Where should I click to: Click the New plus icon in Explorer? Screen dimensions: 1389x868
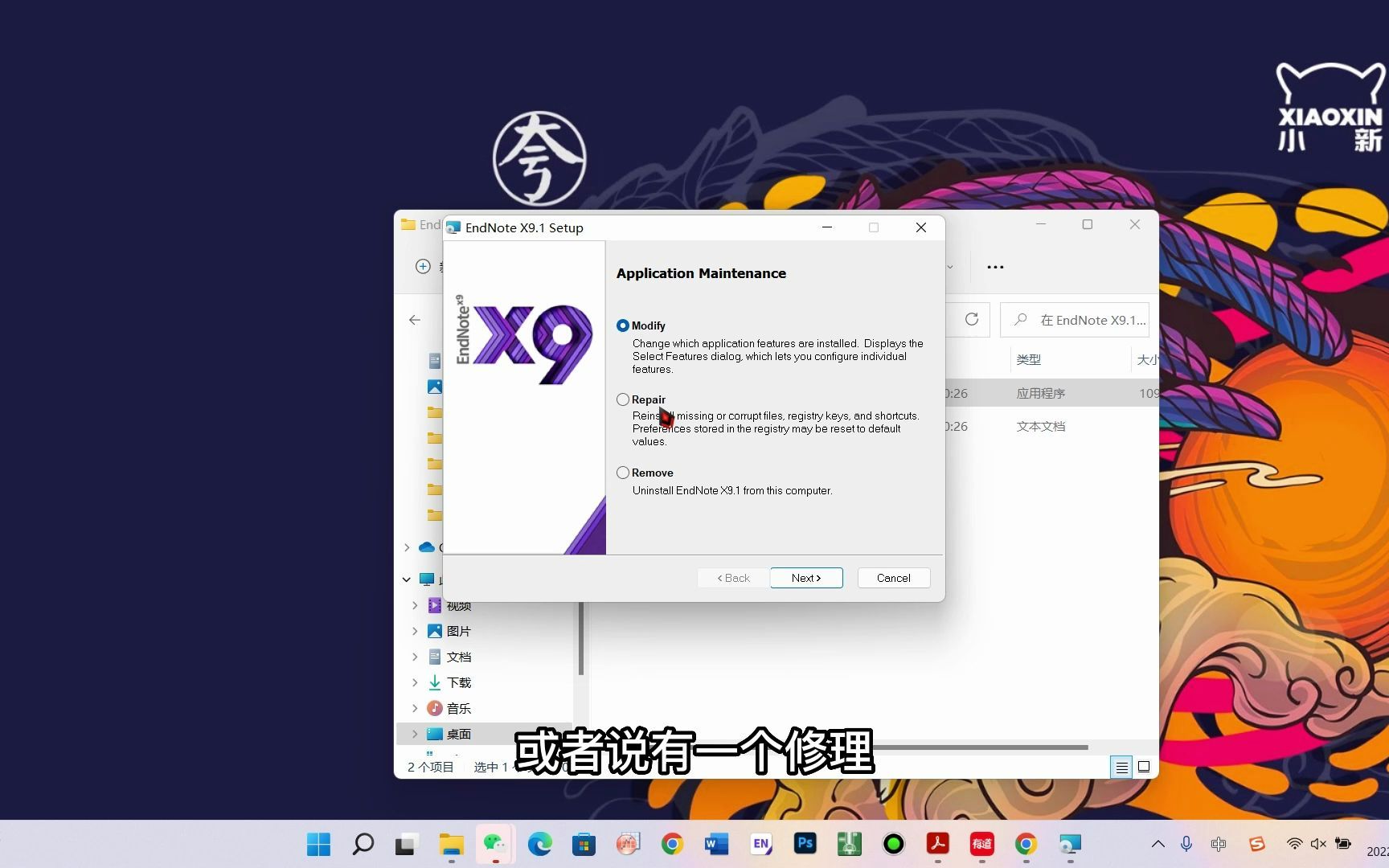[423, 266]
